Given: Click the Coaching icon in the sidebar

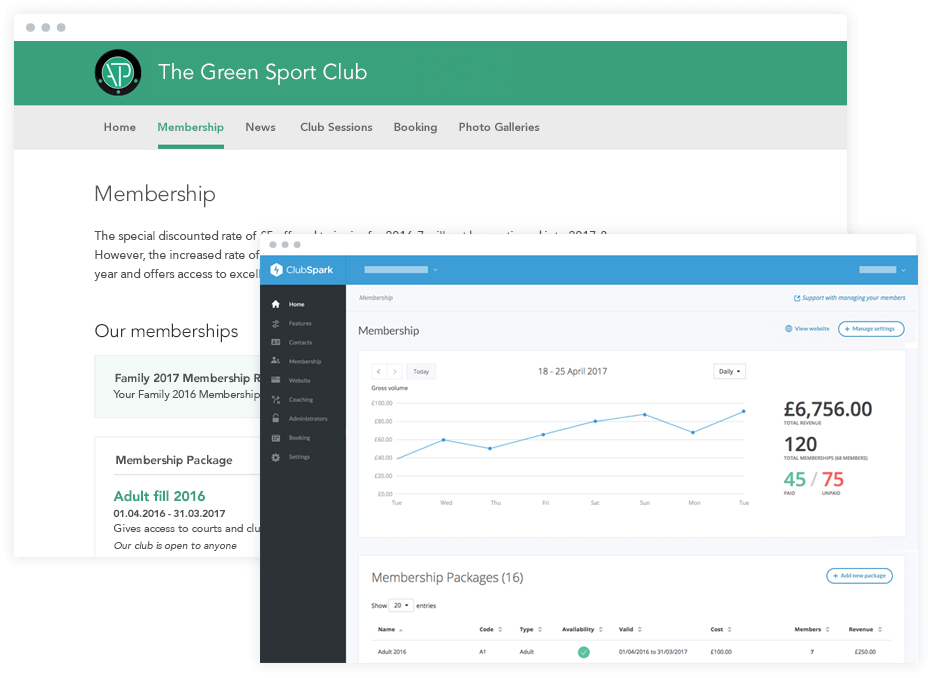Looking at the screenshot, I should (x=276, y=399).
